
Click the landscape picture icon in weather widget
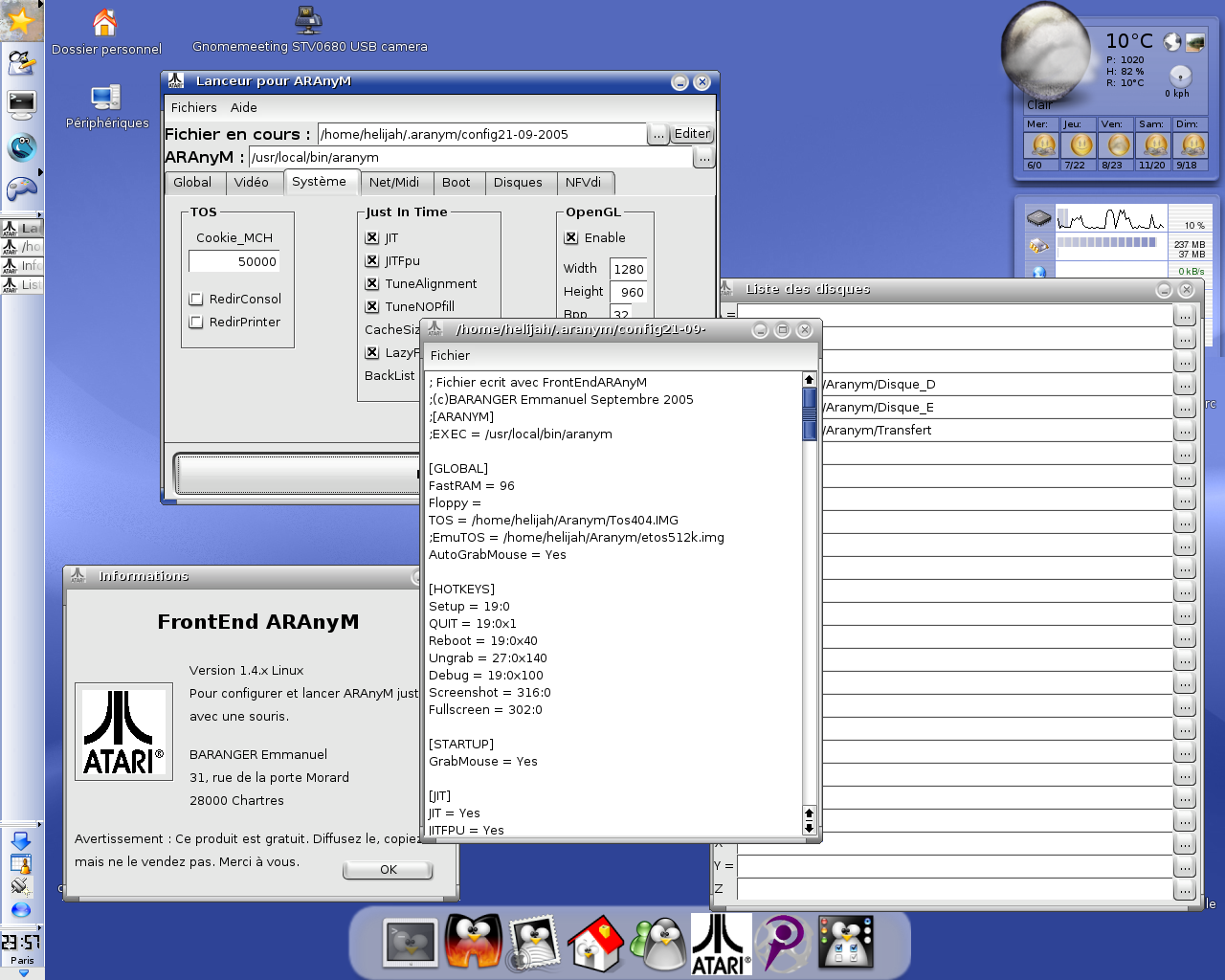(1195, 42)
